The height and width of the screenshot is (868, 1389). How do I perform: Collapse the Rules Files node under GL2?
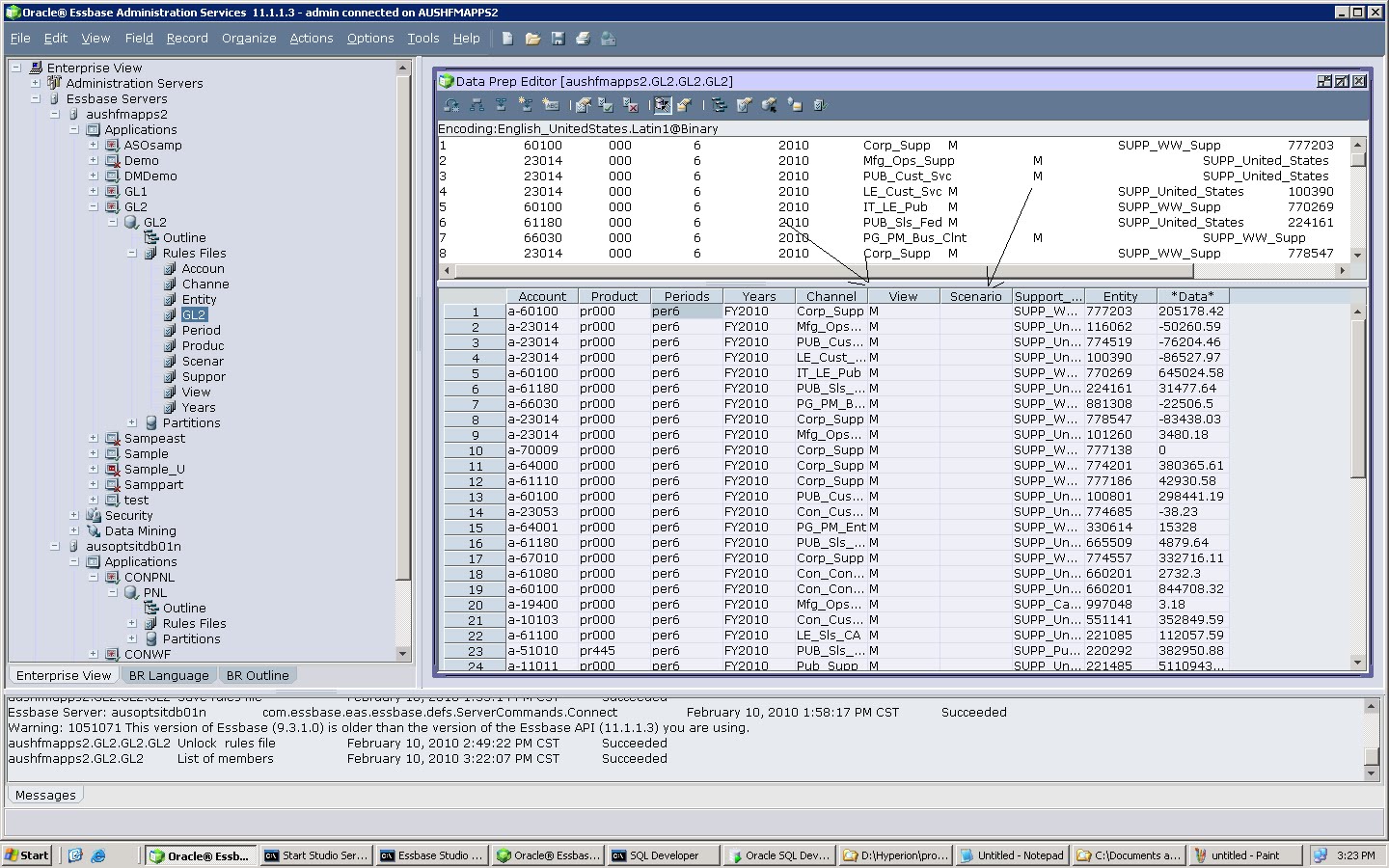point(132,253)
